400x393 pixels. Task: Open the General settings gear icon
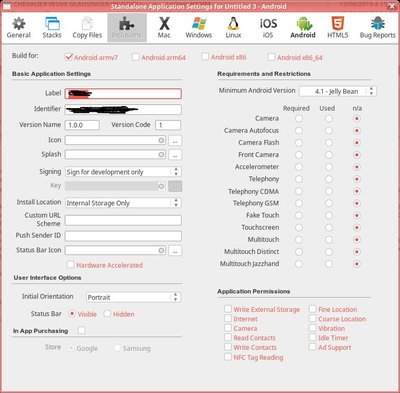point(19,24)
